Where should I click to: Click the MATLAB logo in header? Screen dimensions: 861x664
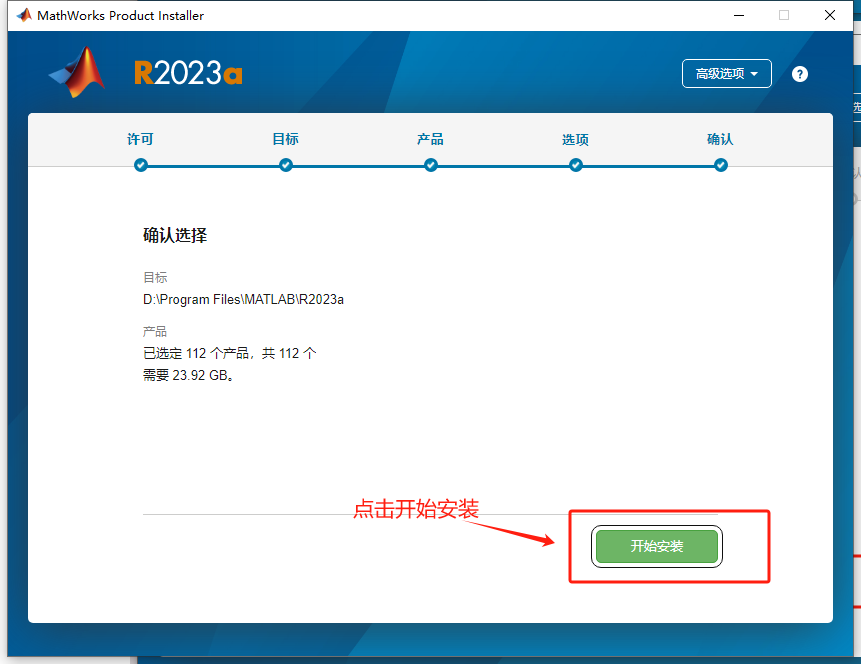(x=77, y=72)
